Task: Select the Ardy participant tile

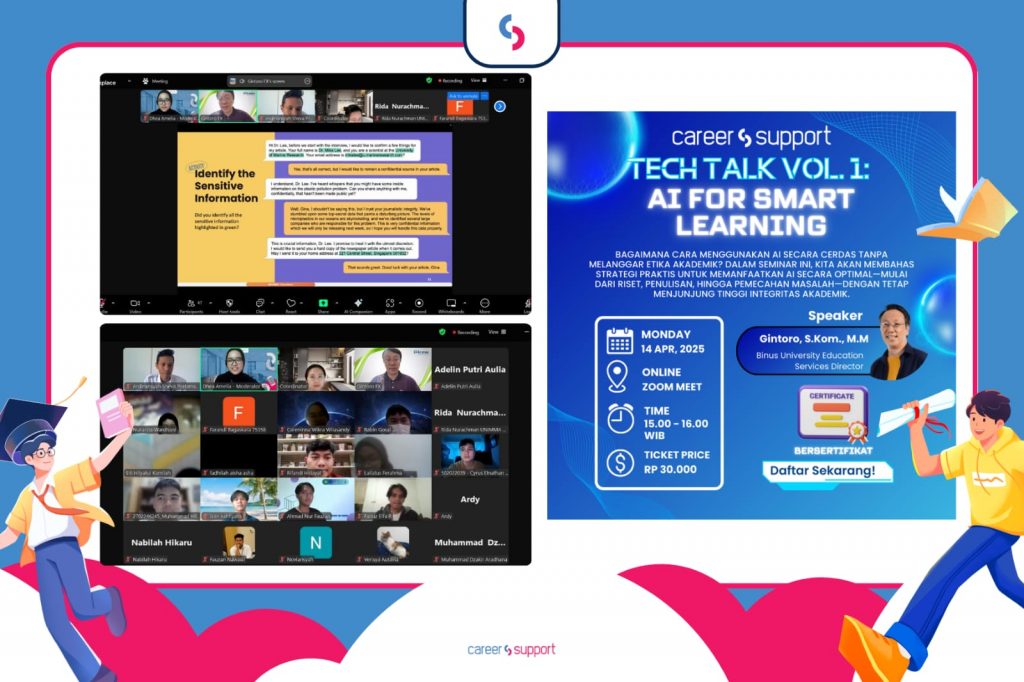Action: (470, 500)
